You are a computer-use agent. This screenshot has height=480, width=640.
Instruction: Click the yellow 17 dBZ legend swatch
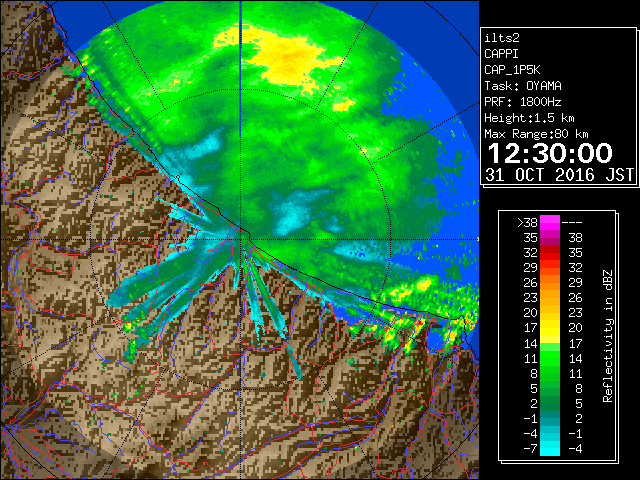(x=550, y=328)
